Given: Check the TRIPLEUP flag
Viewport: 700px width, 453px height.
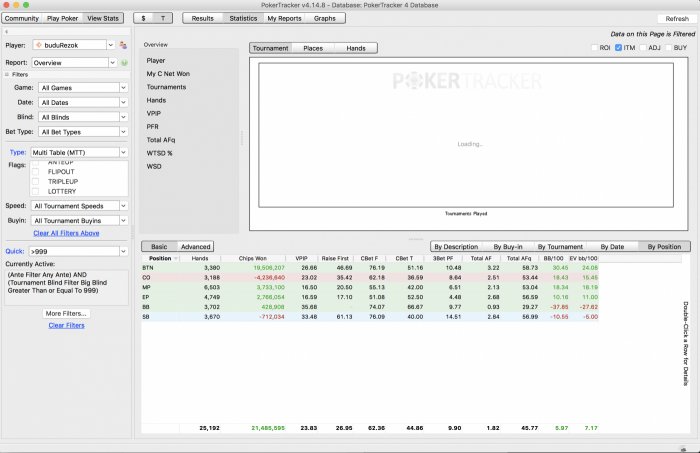Looking at the screenshot, I should [x=35, y=182].
